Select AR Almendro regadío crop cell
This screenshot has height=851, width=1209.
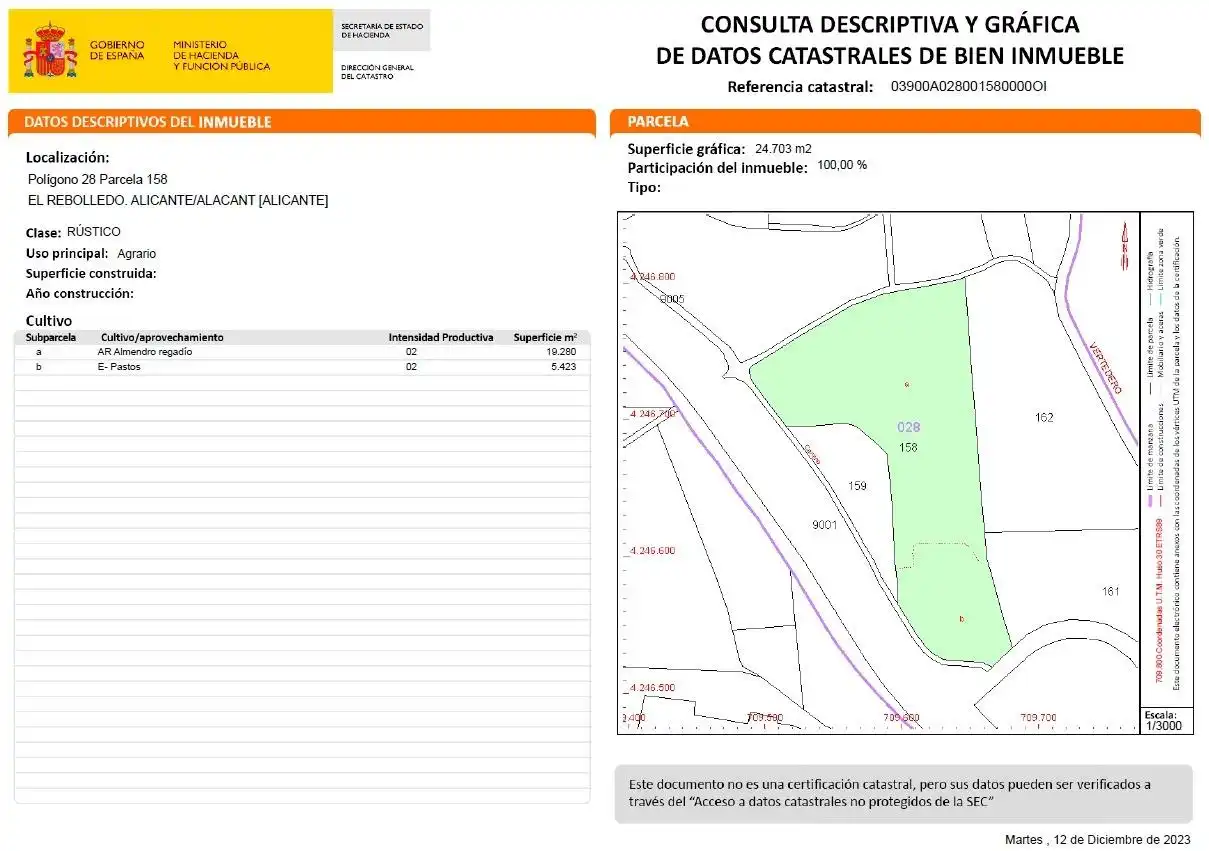pyautogui.click(x=144, y=352)
